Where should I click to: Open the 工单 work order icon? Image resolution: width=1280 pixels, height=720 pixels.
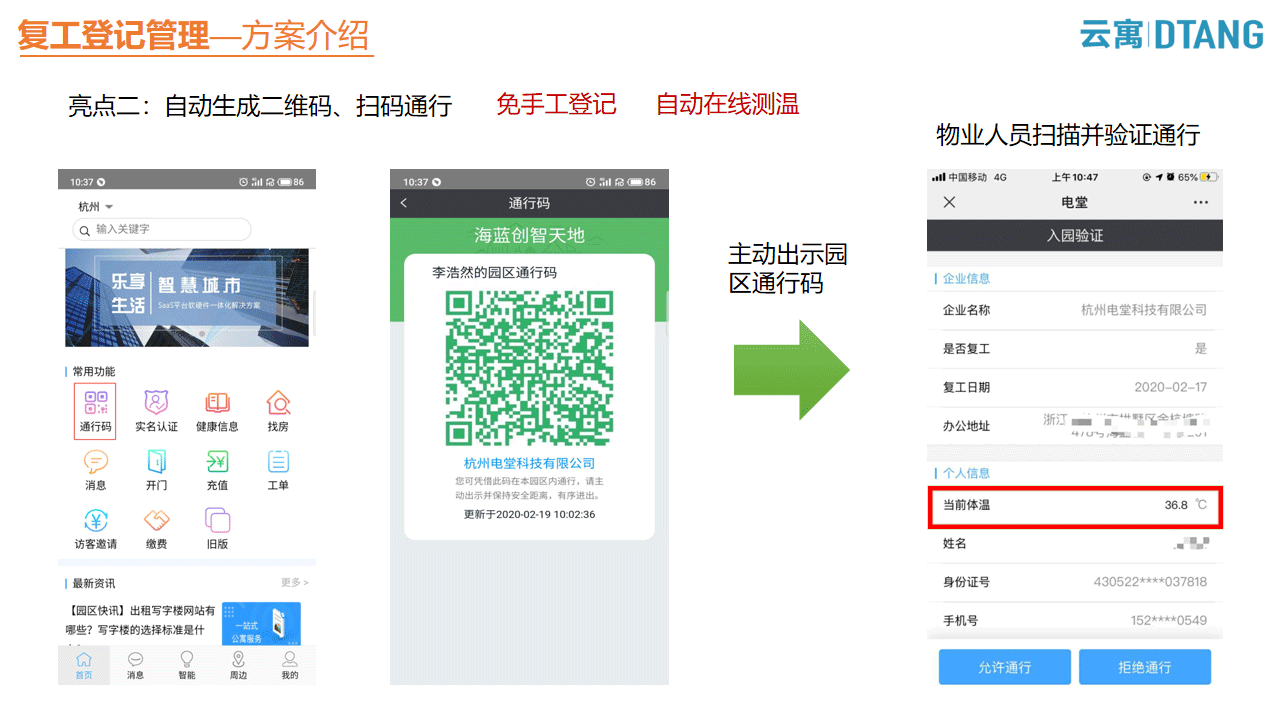click(278, 469)
